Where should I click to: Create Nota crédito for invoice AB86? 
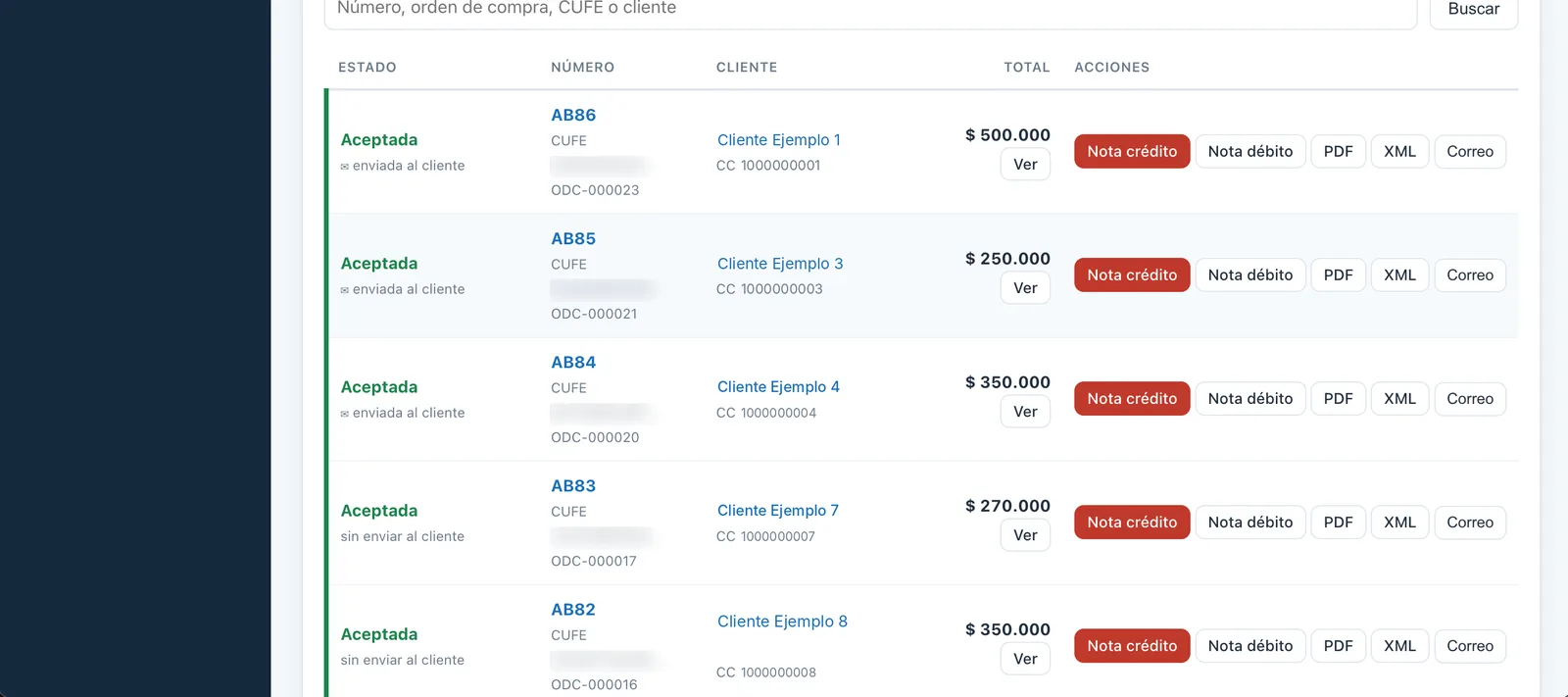pos(1132,151)
